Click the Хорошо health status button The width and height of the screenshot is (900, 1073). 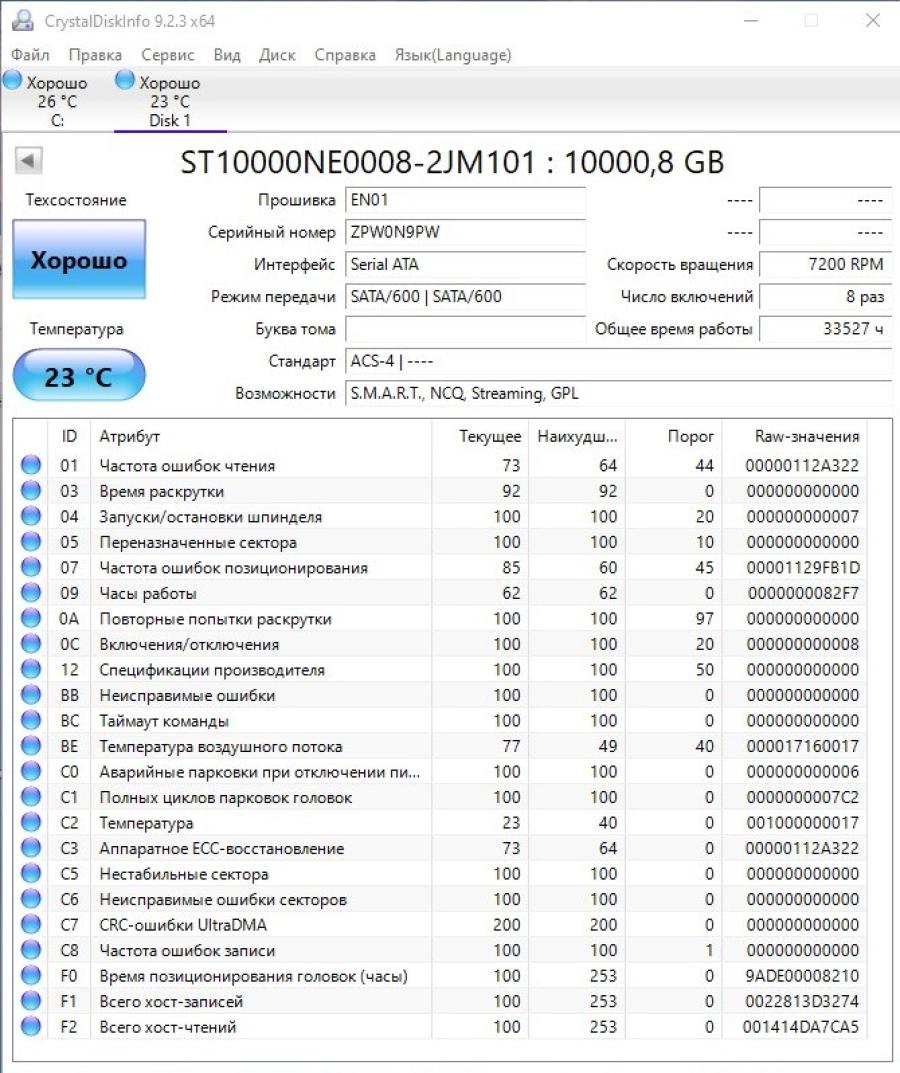79,260
